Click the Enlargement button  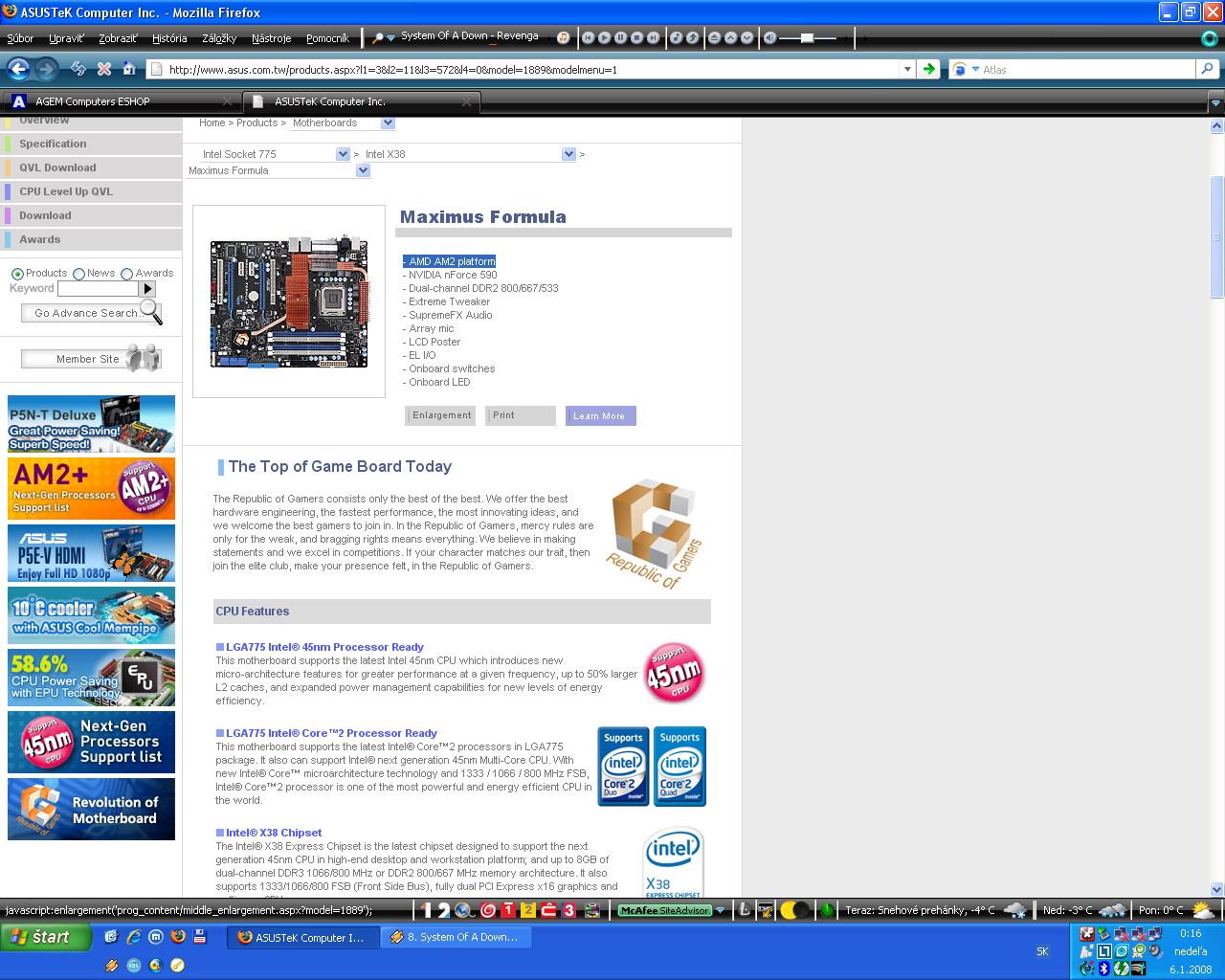tap(441, 415)
